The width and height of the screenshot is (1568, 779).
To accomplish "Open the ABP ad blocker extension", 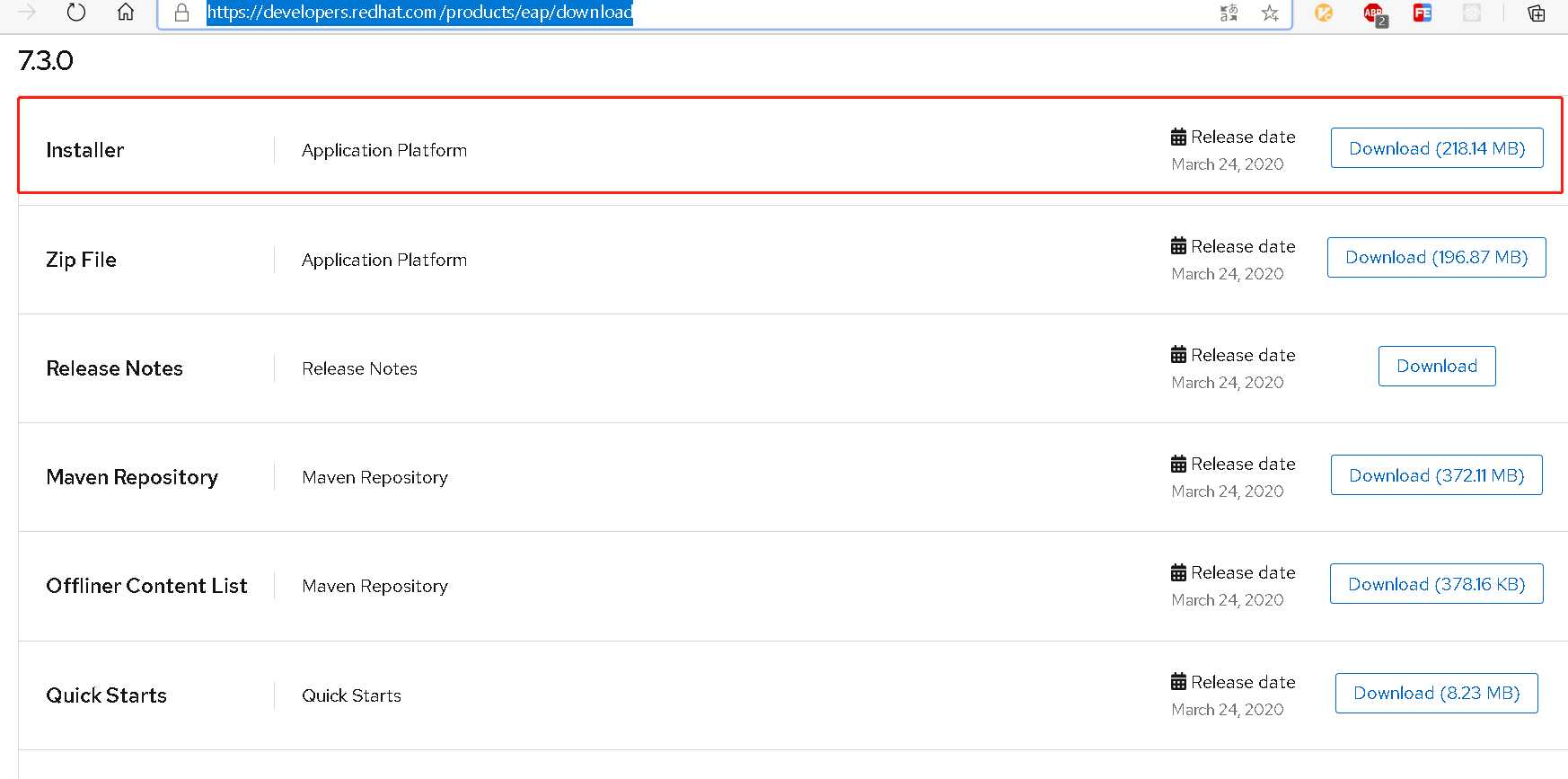I will (1374, 13).
